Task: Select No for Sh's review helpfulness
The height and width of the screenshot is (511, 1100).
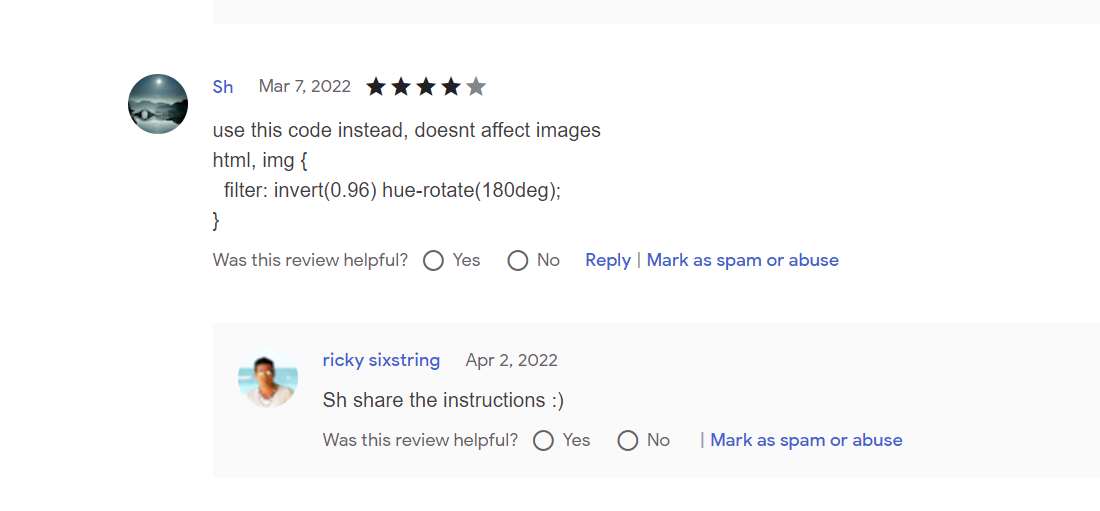Action: (518, 261)
